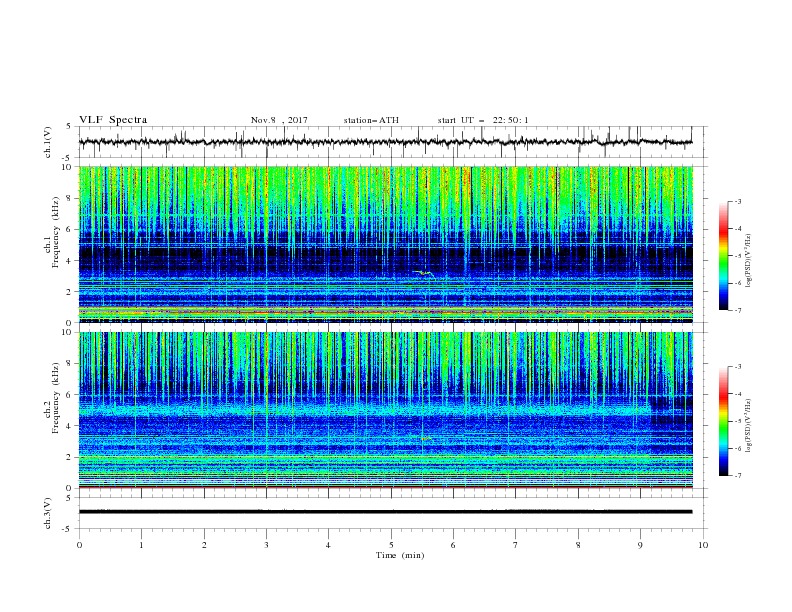The image size is (792, 612).
Task: Click the "VLF Spectra" plot title
Action: tap(113, 120)
